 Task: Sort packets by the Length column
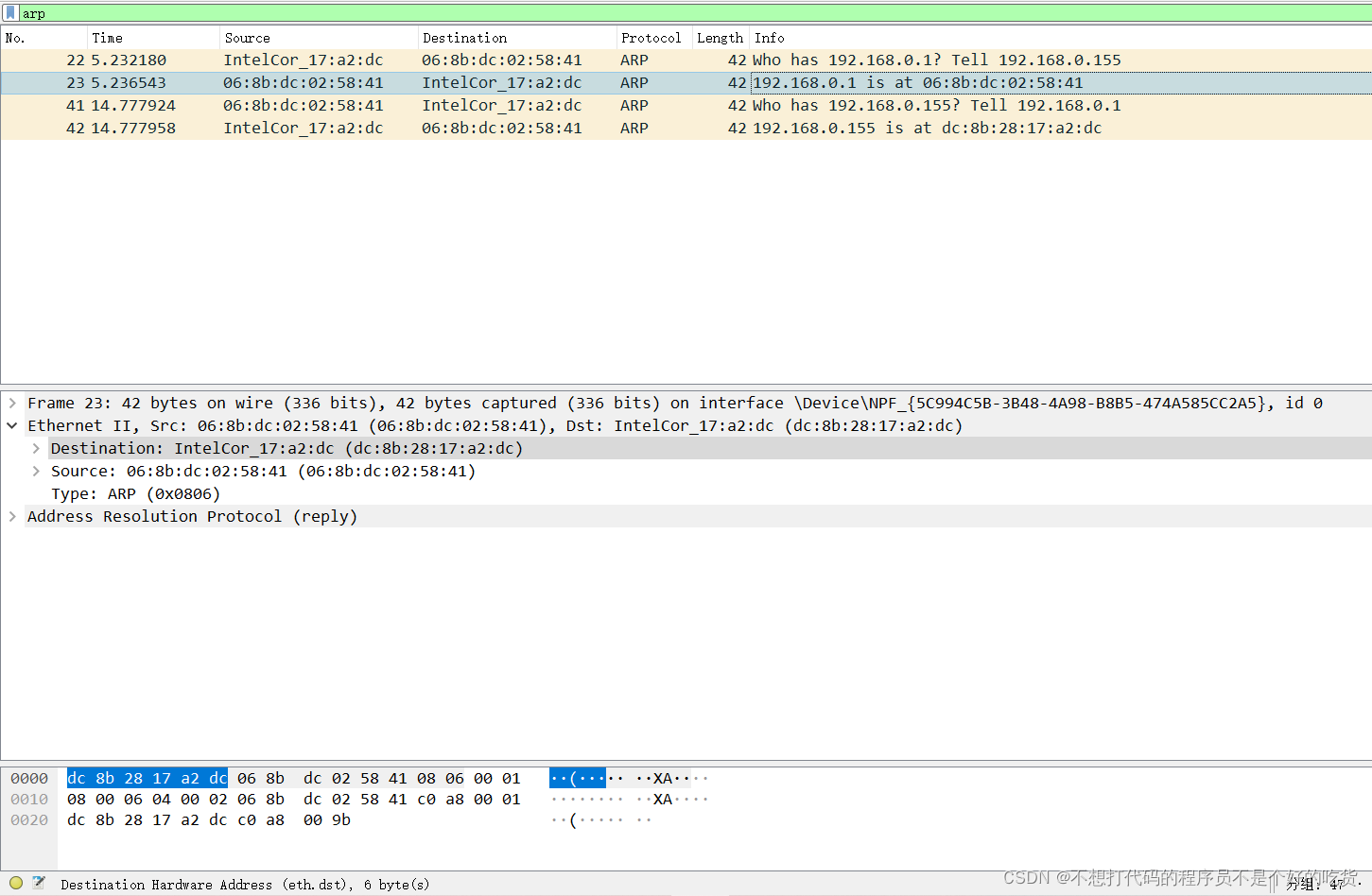pos(721,38)
